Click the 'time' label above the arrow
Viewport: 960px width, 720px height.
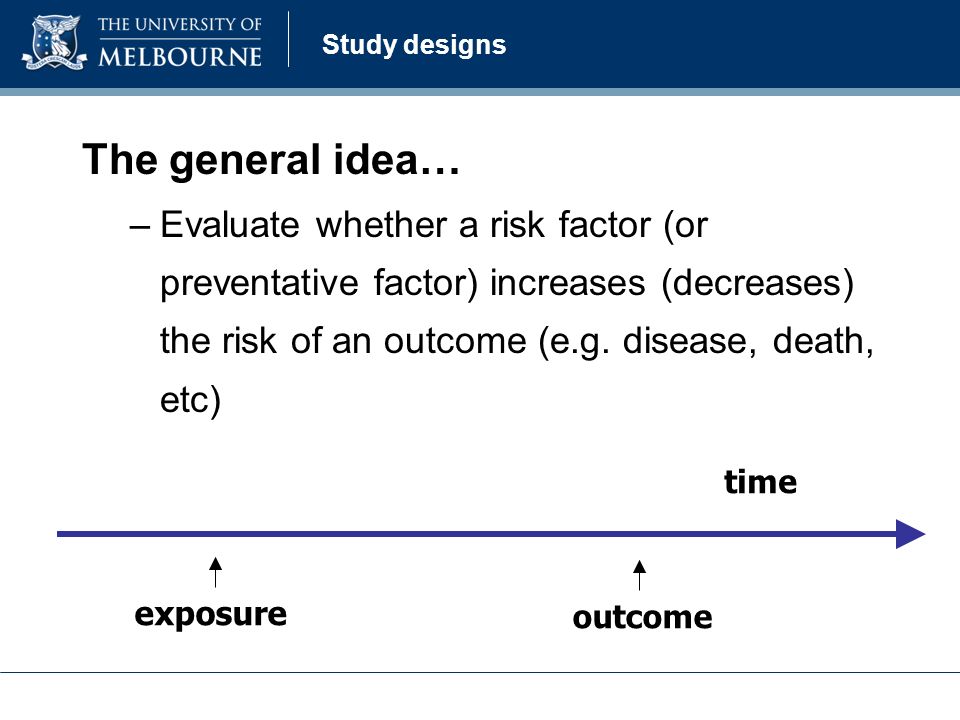(x=760, y=481)
